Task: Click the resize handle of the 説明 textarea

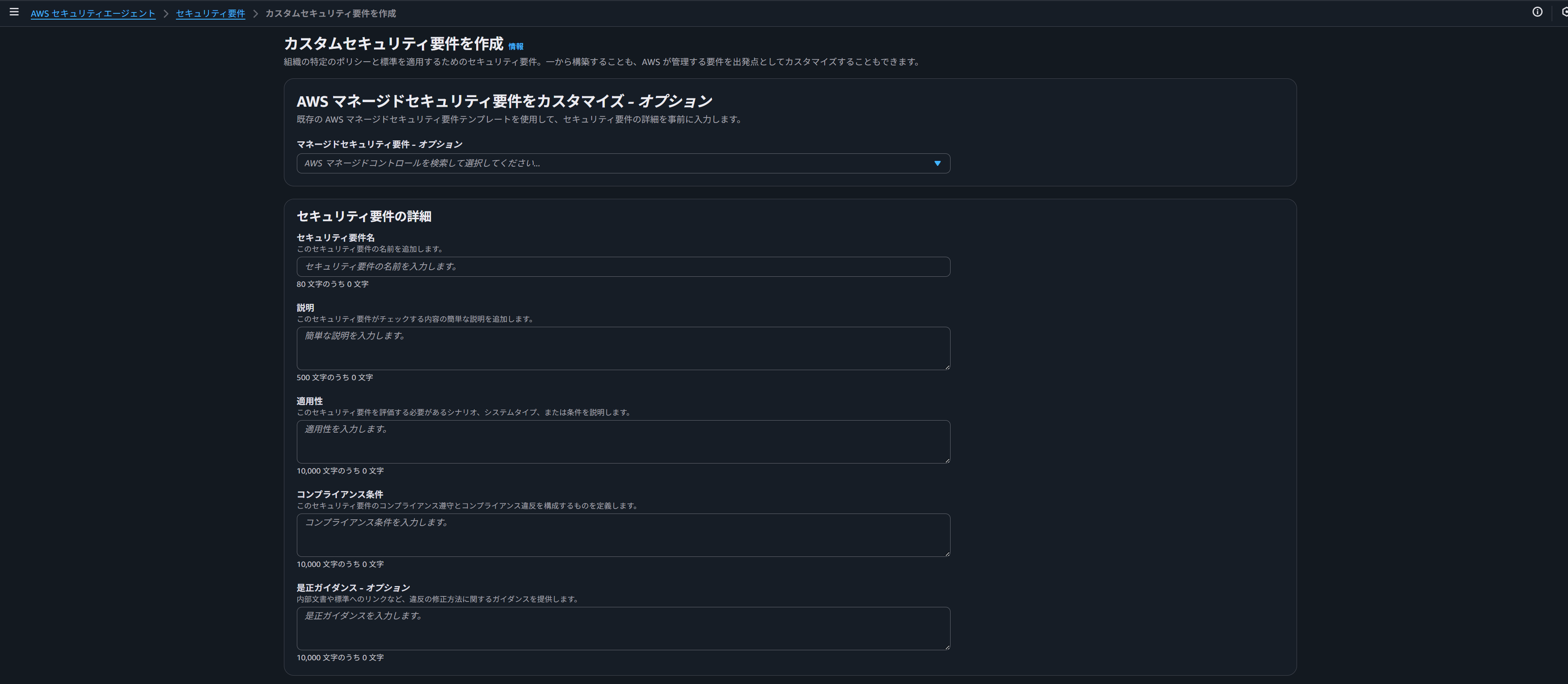Action: [x=947, y=367]
